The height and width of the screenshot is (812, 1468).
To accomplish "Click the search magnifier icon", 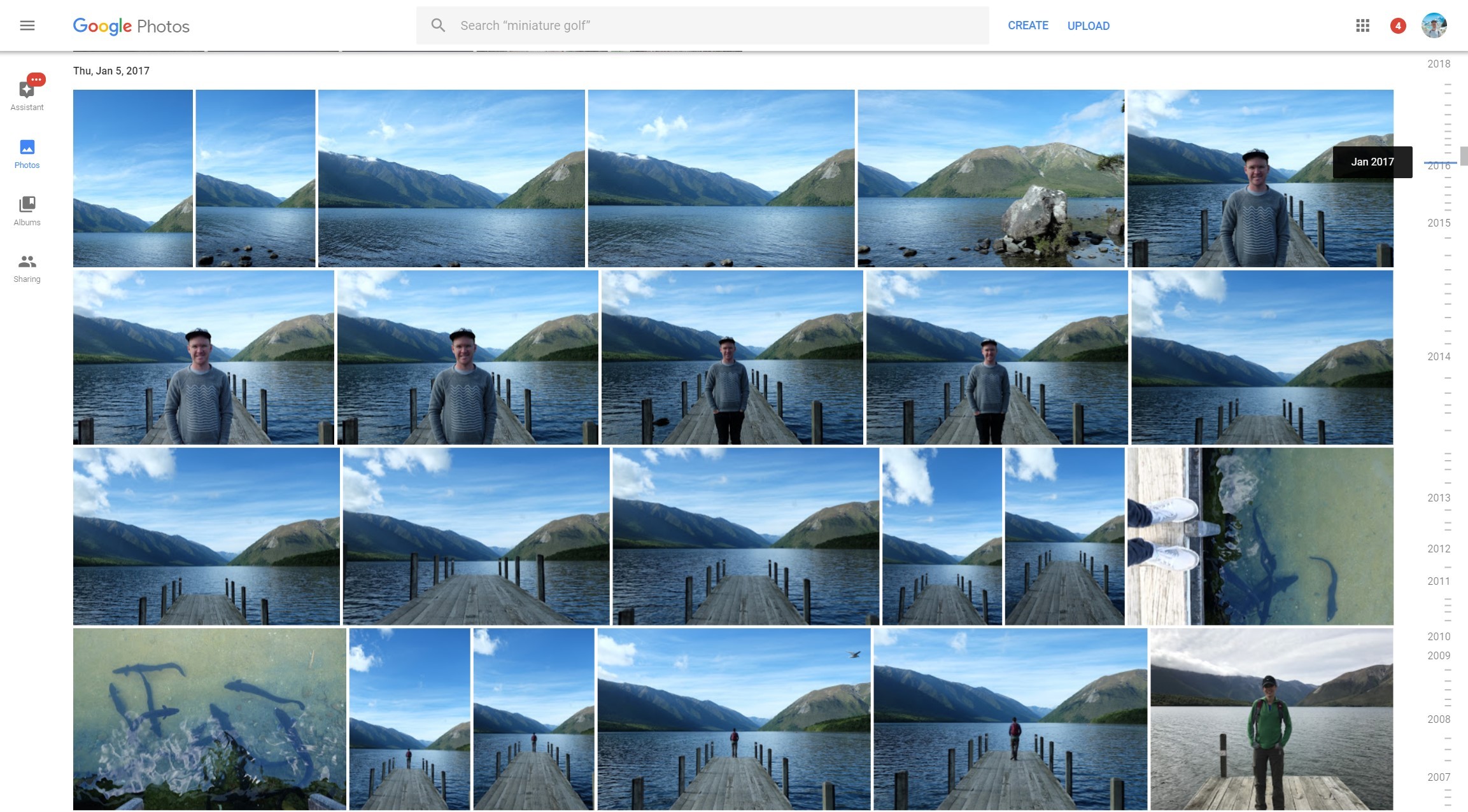I will click(438, 25).
